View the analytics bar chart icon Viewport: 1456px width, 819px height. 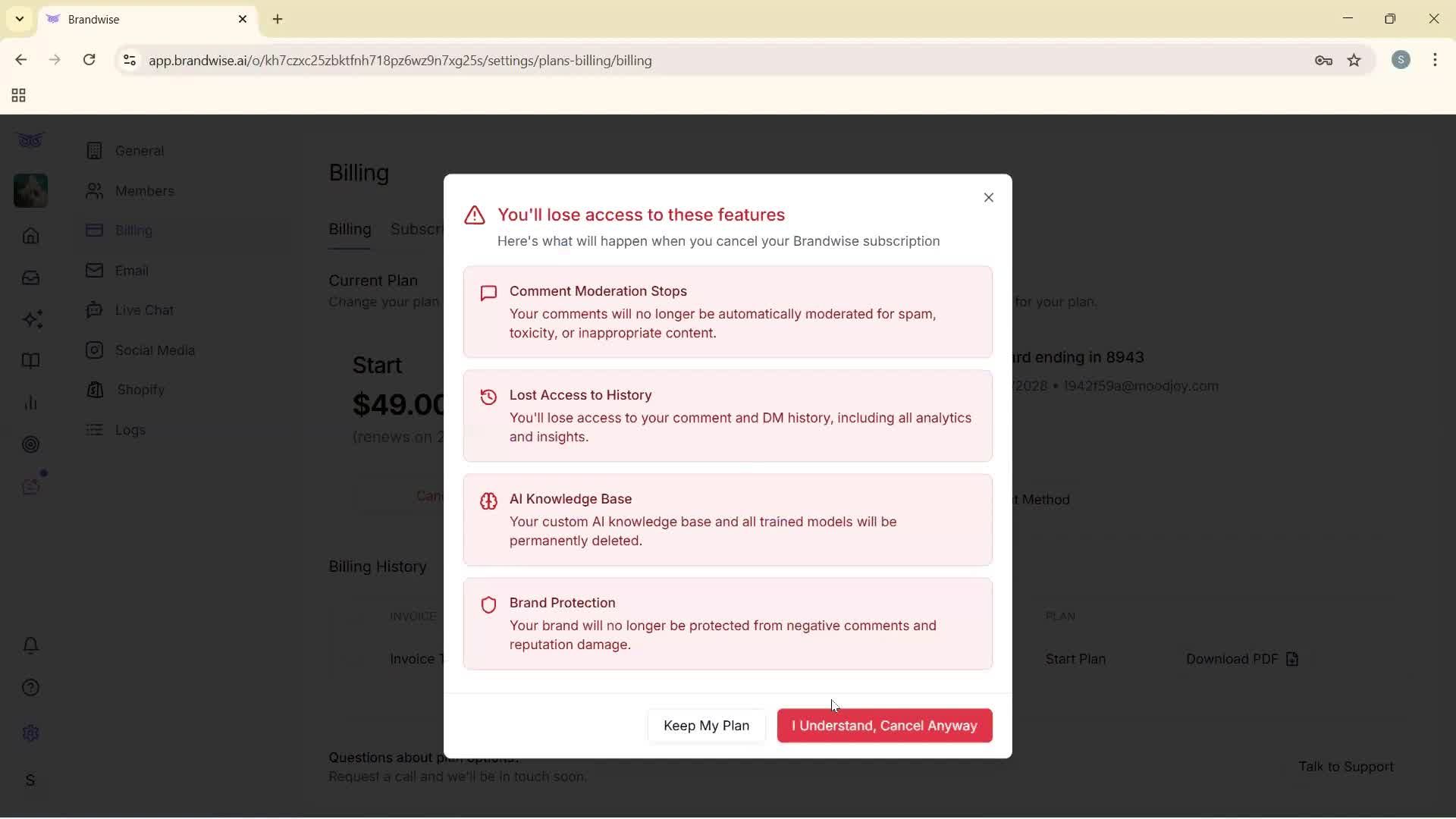point(30,402)
